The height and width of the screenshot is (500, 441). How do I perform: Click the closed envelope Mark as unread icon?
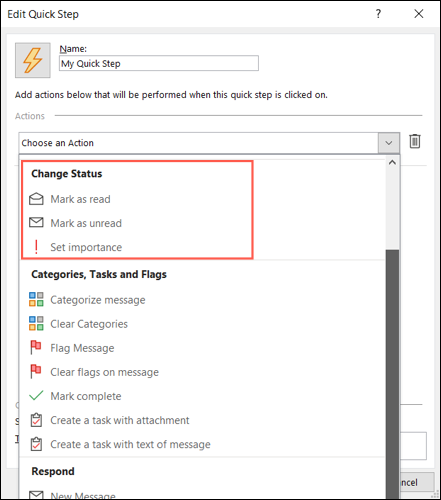tap(36, 222)
